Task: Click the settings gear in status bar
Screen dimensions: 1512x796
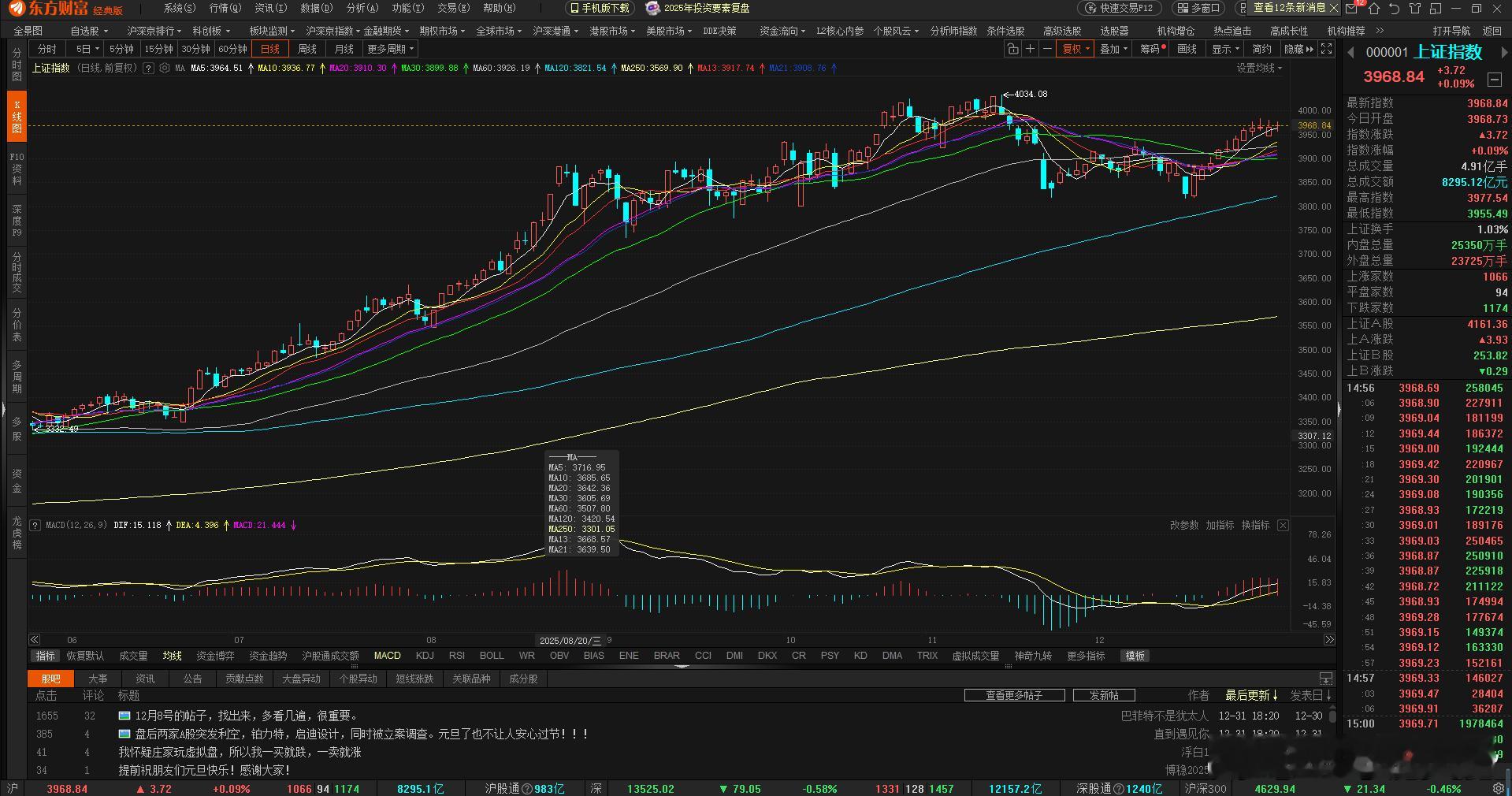Action: tap(1499, 788)
